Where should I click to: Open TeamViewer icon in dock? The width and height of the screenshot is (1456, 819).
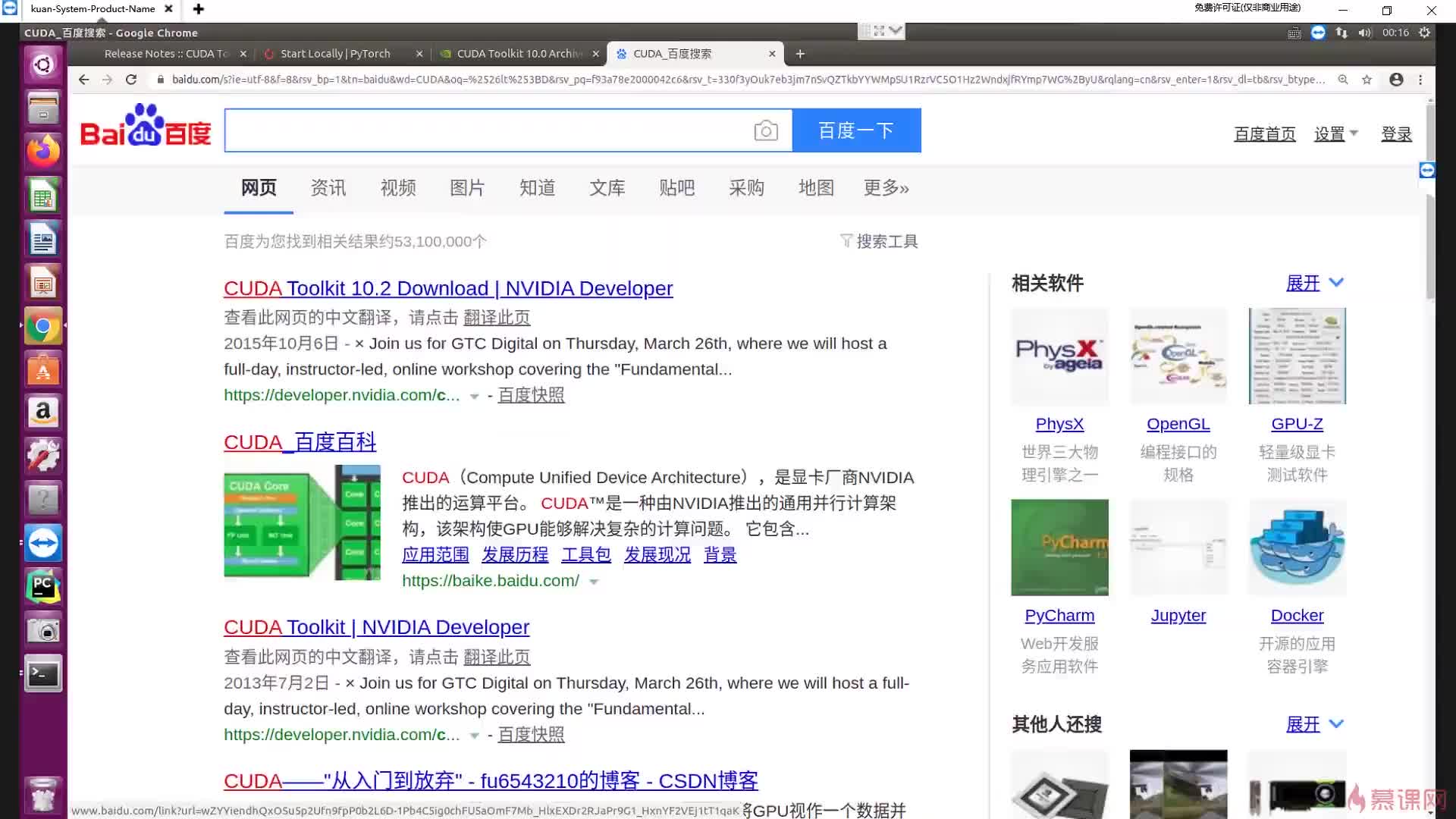tap(43, 543)
